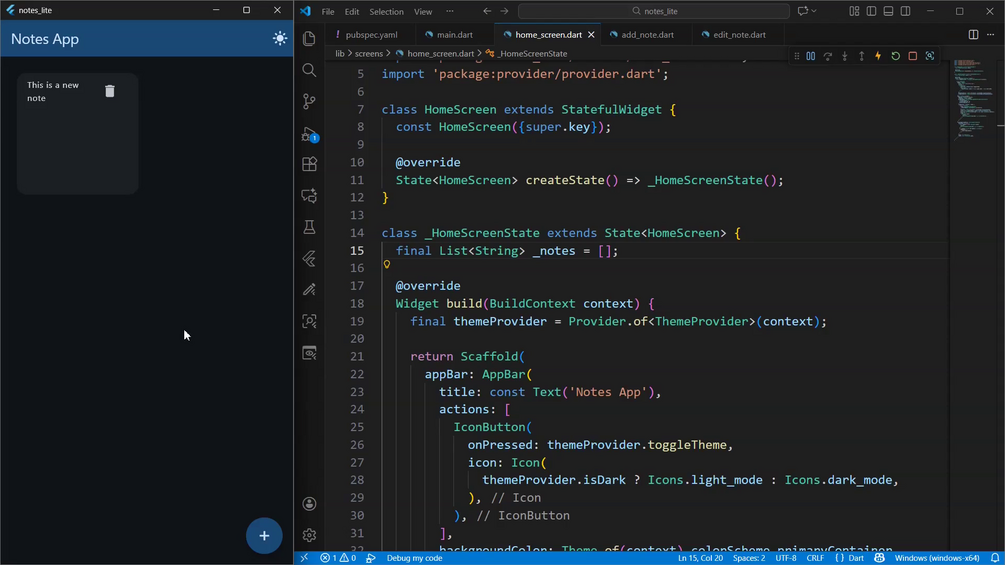
Task: Open the Flutter sidebar view
Action: [309, 258]
